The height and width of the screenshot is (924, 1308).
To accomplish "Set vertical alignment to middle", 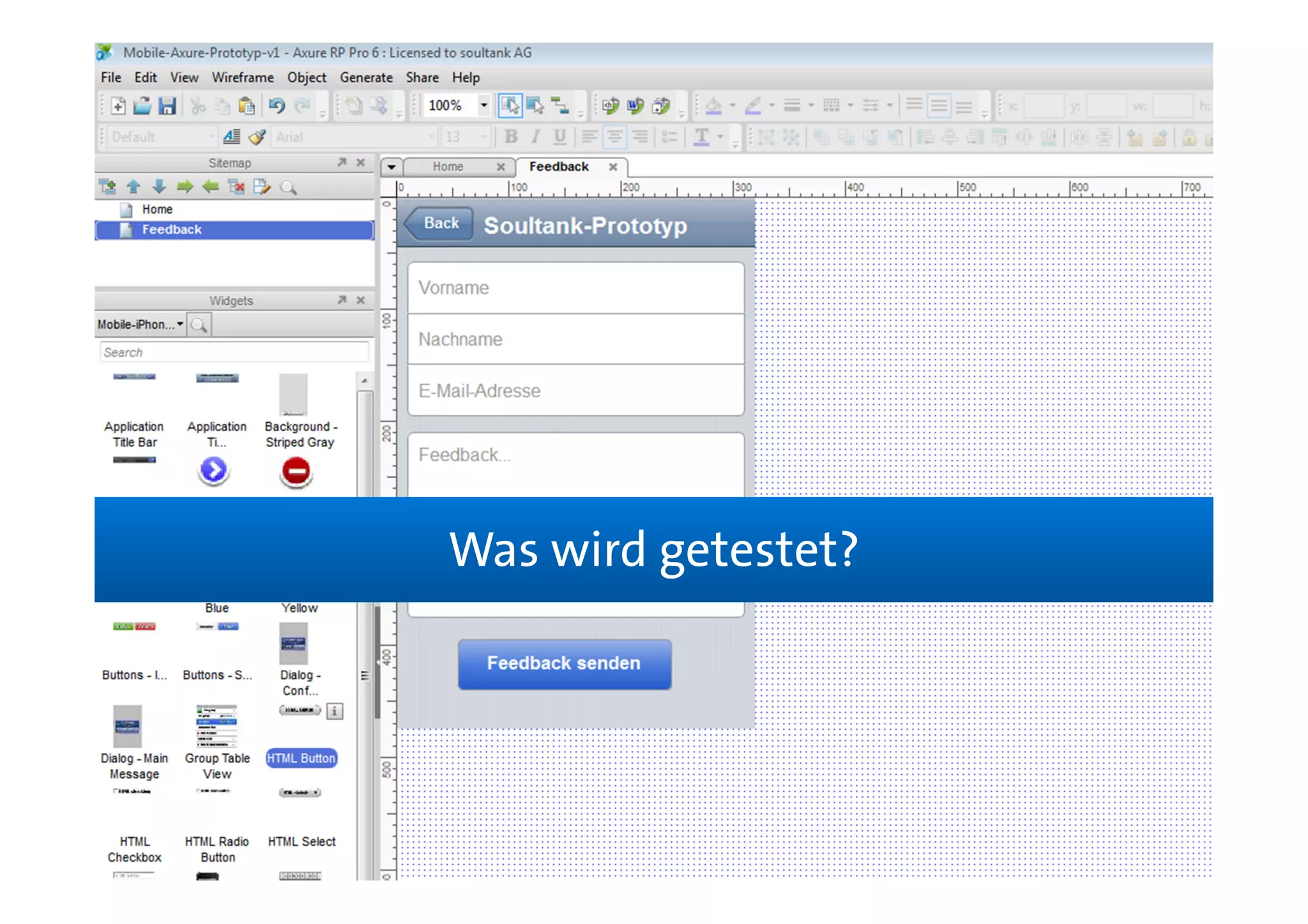I will (939, 105).
